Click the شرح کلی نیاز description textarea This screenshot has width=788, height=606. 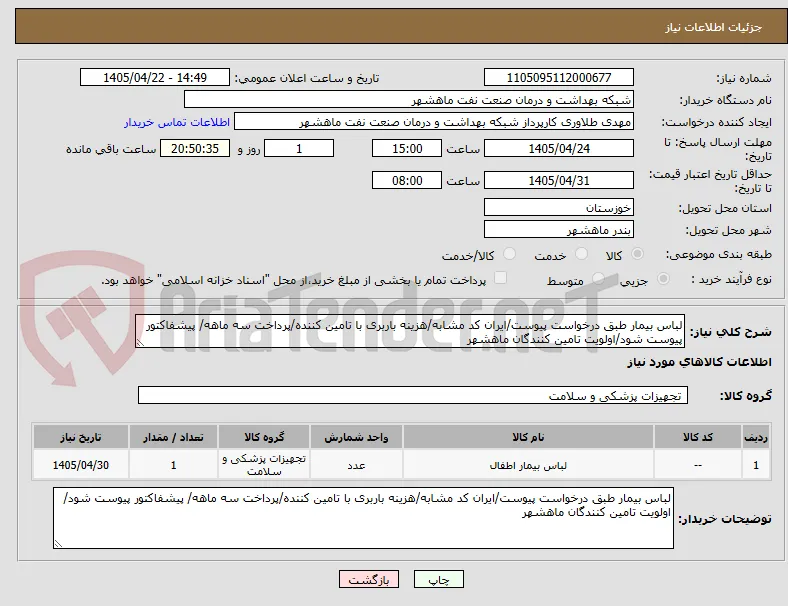pos(410,332)
